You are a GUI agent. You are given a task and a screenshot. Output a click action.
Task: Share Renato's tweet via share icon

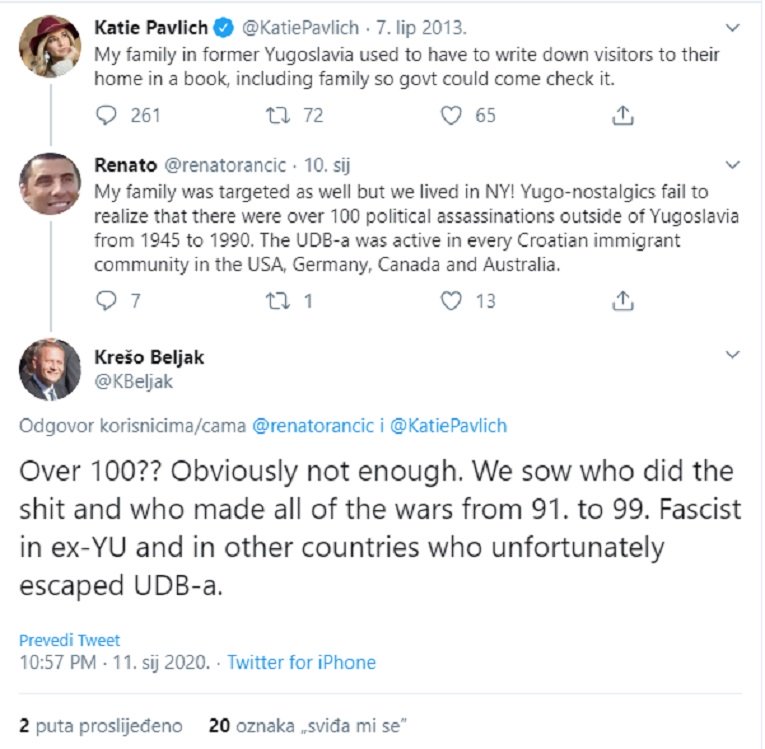(623, 301)
